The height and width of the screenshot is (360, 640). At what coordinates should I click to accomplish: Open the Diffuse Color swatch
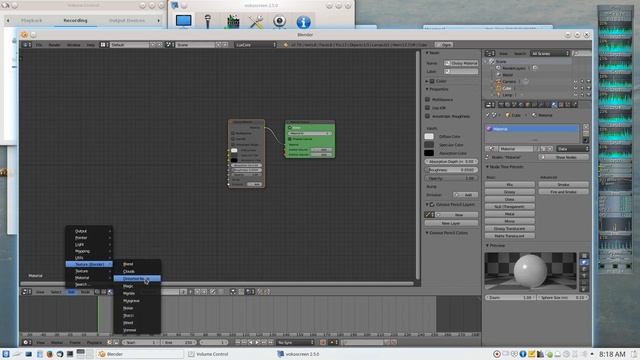[x=429, y=136]
